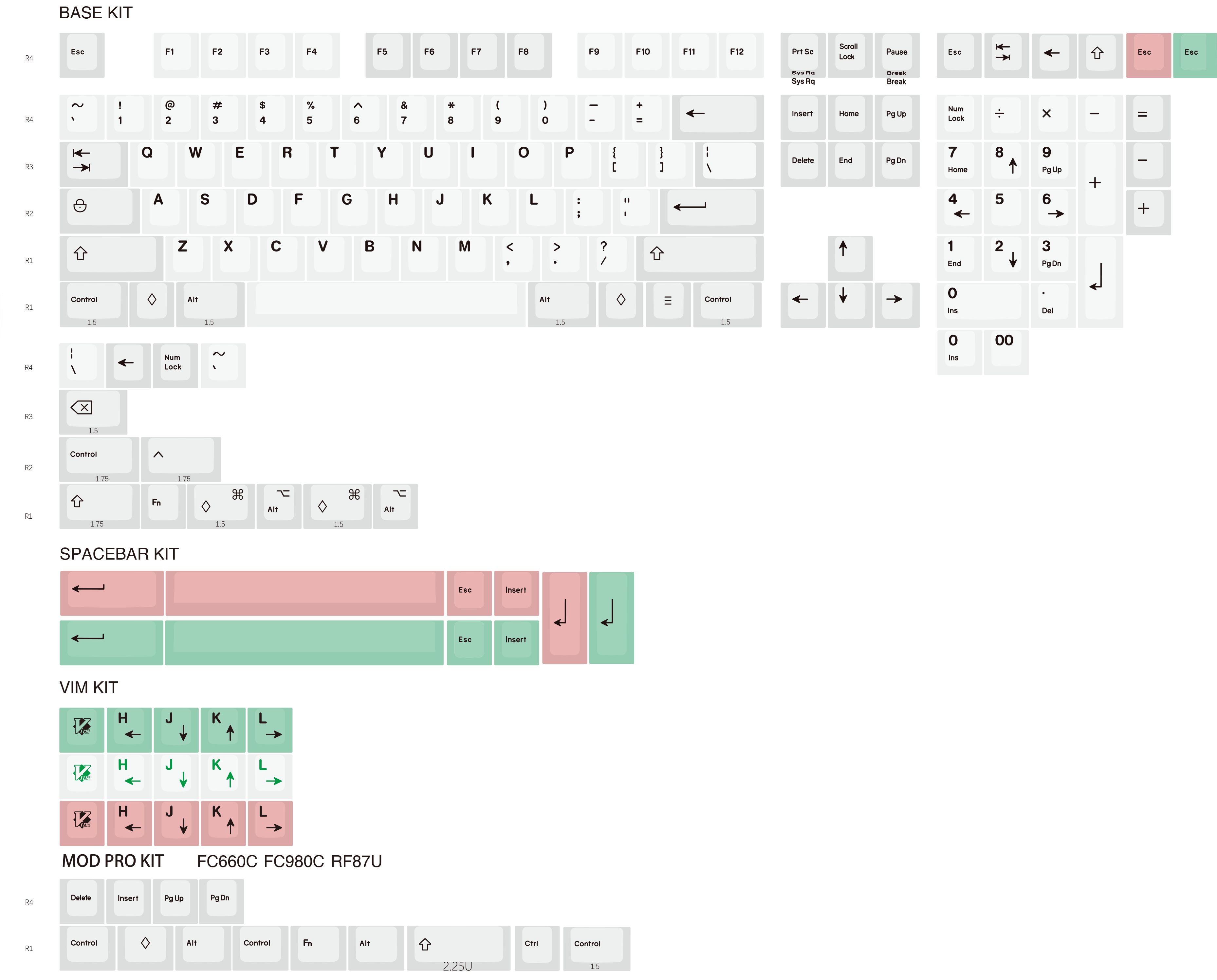The height and width of the screenshot is (980, 1217).
Task: Click the Control 1.75 key in extras
Action: pos(99,459)
